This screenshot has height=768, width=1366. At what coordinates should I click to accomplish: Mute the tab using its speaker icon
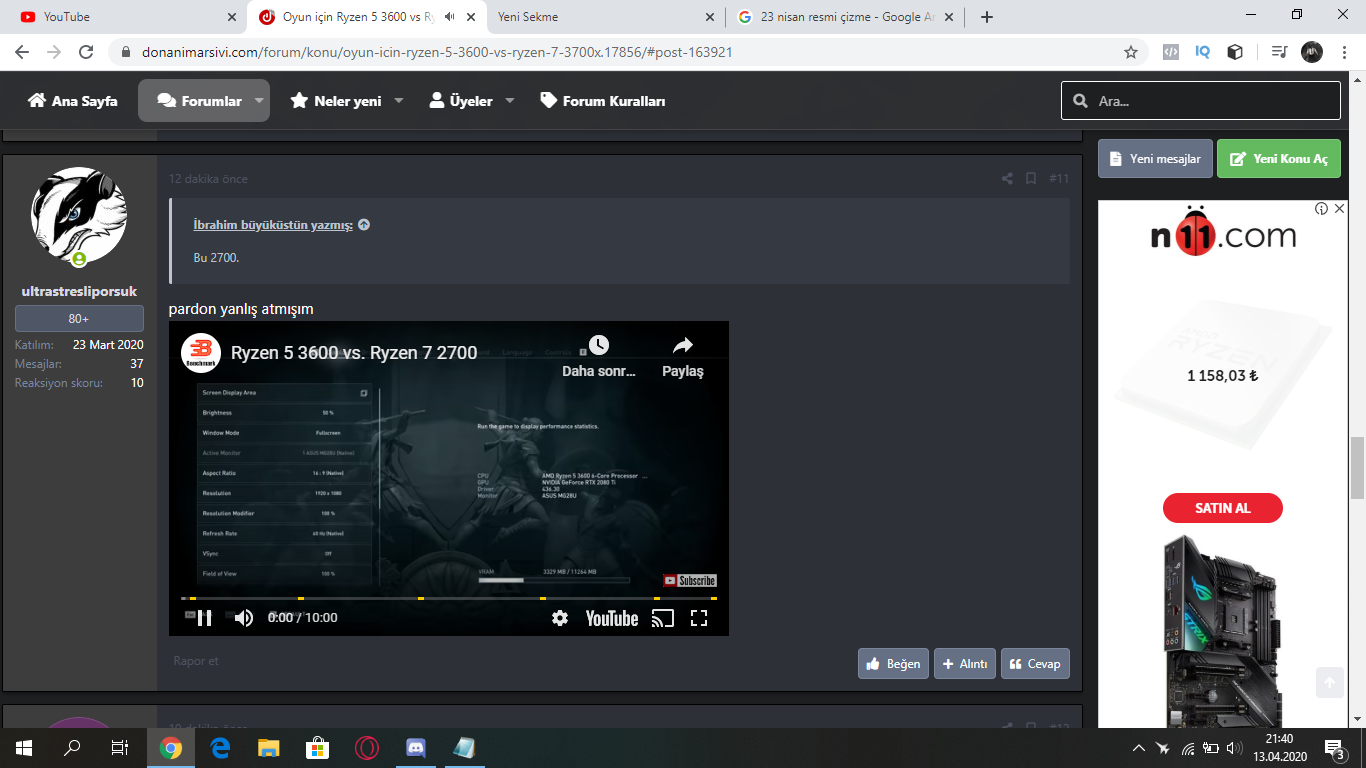pos(449,17)
